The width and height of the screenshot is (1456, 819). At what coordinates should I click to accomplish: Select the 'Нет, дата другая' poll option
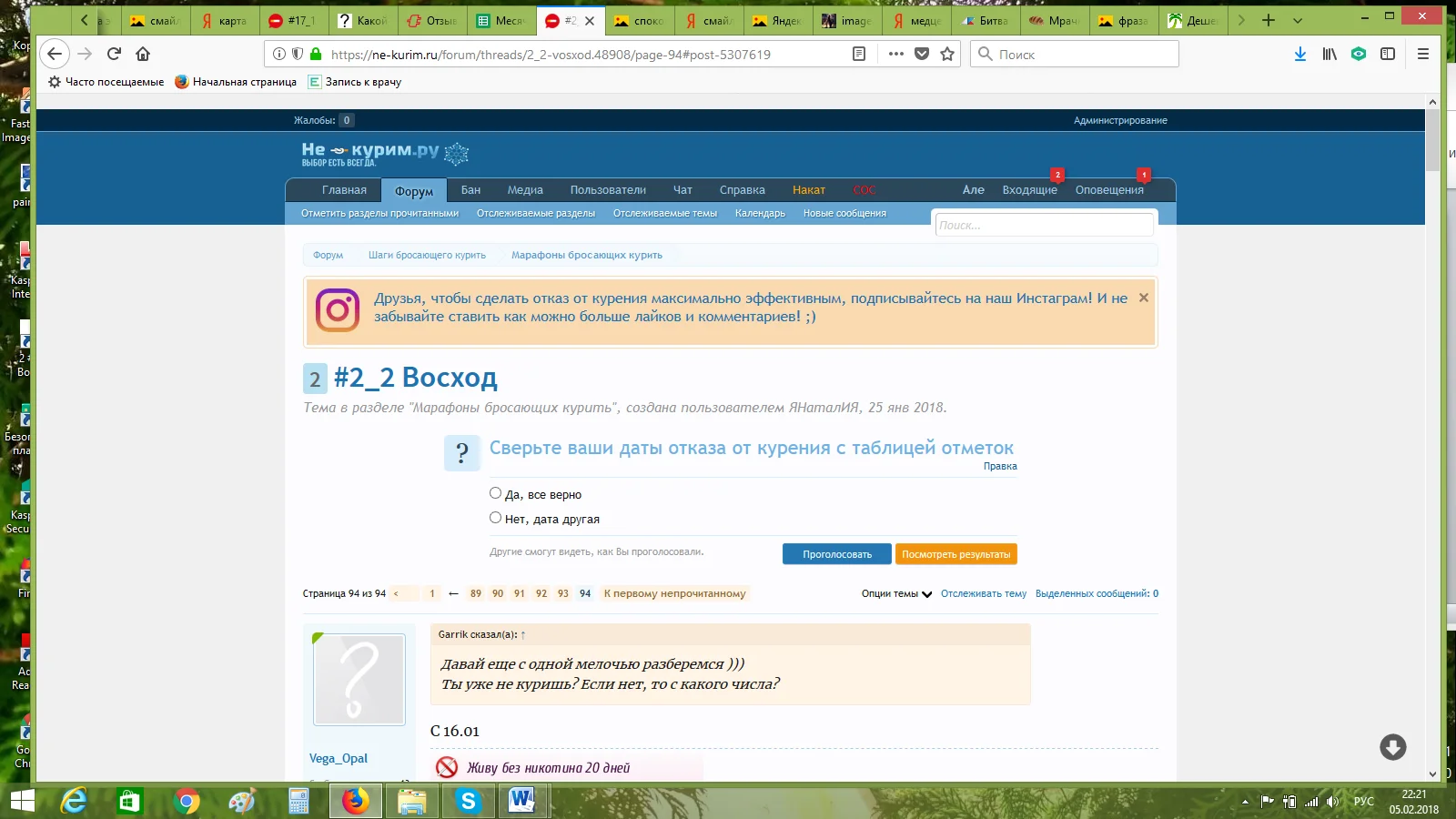(x=495, y=518)
